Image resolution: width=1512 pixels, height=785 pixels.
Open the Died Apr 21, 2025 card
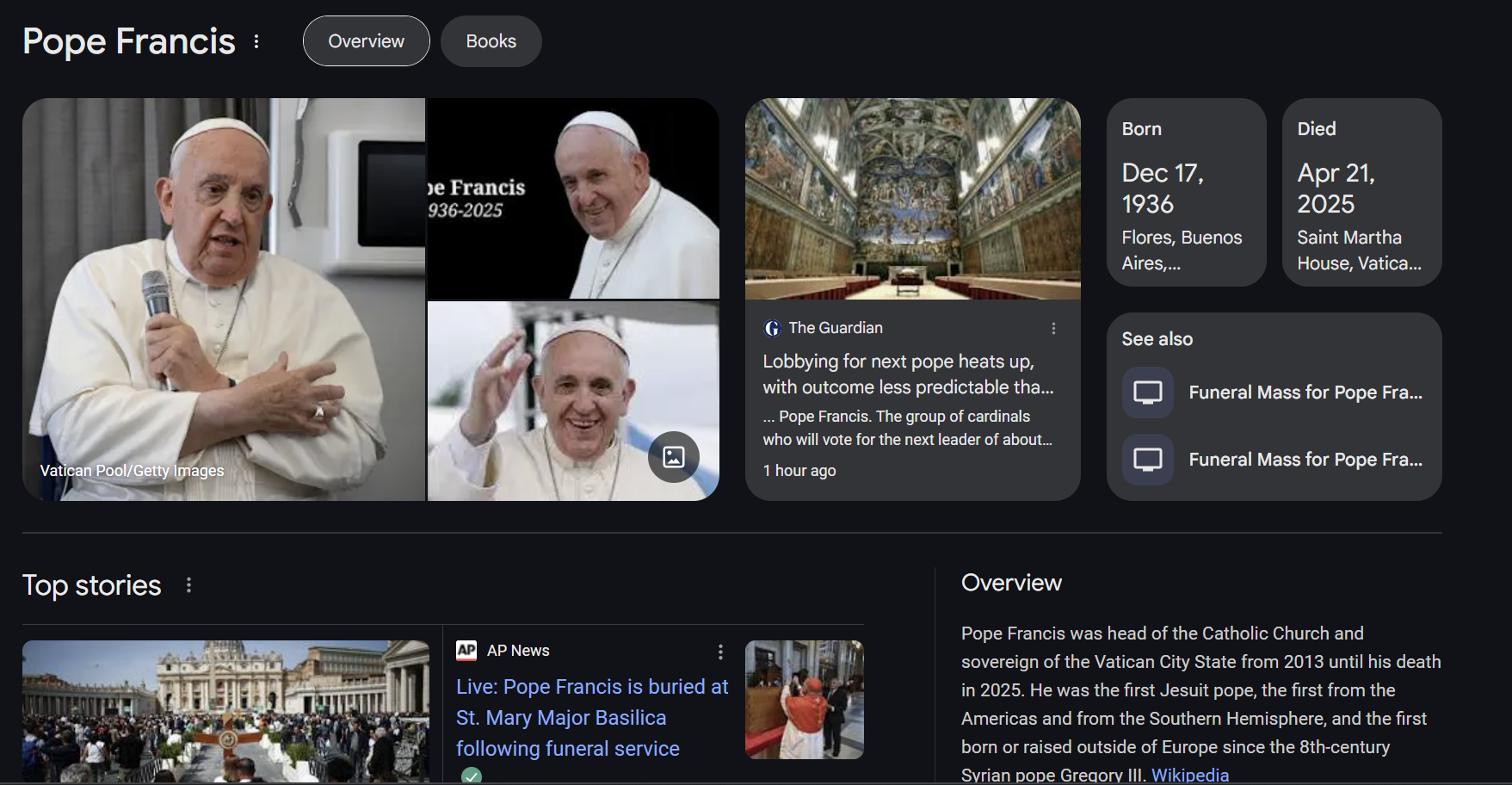pyautogui.click(x=1362, y=193)
